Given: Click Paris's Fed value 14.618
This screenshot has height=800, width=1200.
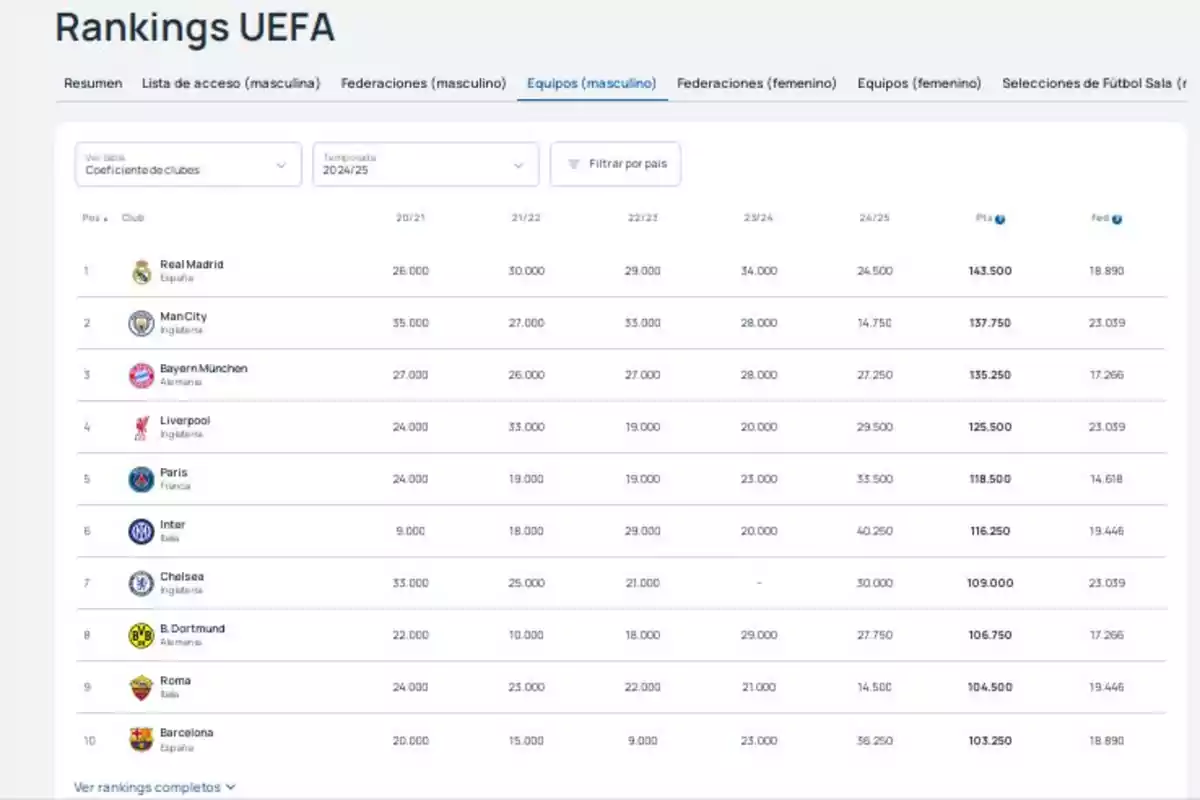Looking at the screenshot, I should 1106,479.
